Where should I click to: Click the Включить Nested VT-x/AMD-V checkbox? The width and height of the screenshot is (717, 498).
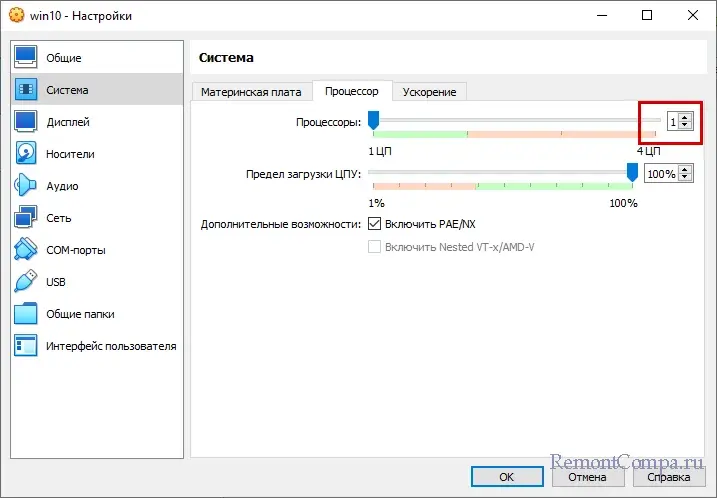(x=375, y=247)
